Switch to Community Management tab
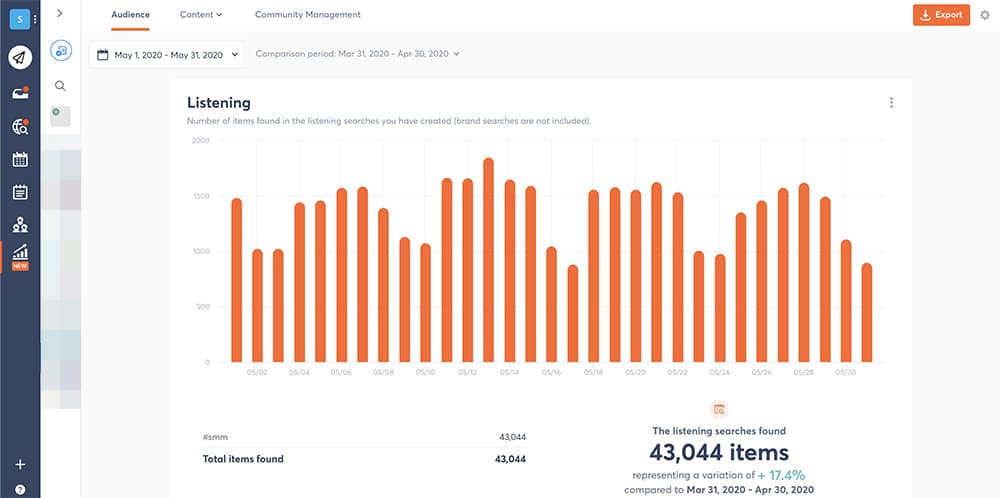Image resolution: width=1000 pixels, height=498 pixels. point(307,15)
